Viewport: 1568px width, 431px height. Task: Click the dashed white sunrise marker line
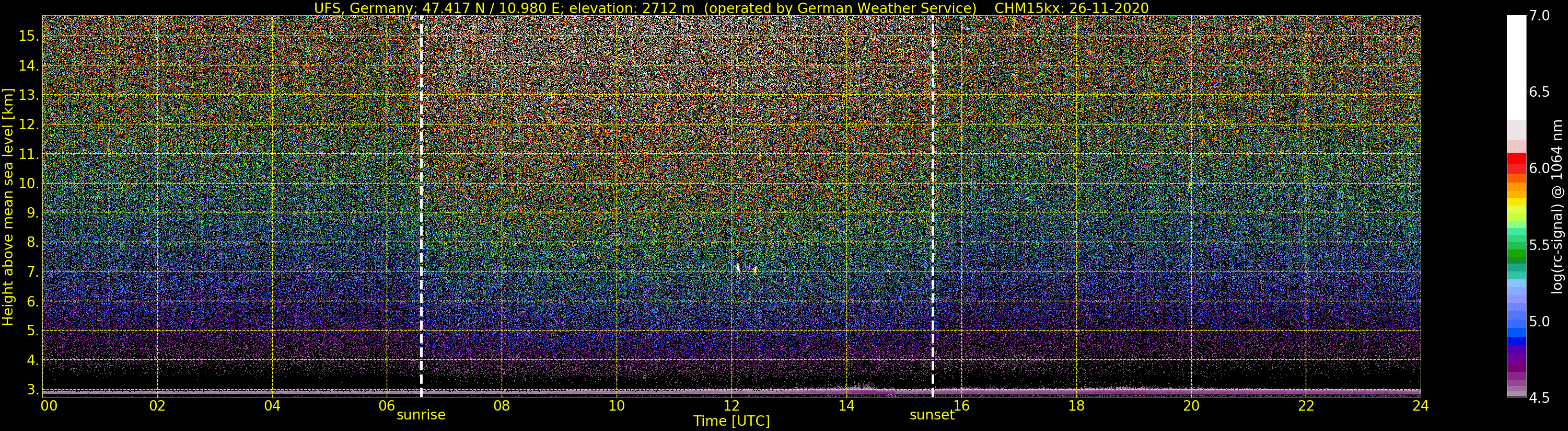click(421, 206)
